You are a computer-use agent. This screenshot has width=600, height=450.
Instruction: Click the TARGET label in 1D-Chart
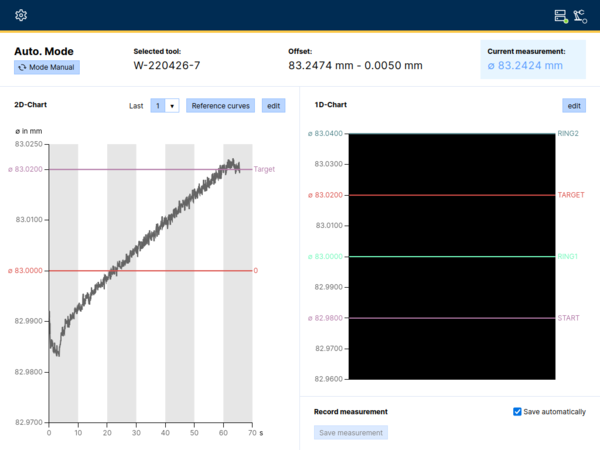571,195
